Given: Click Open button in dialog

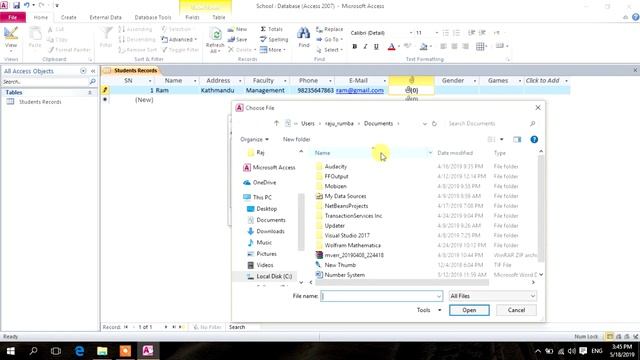Looking at the screenshot, I should pyautogui.click(x=469, y=310).
